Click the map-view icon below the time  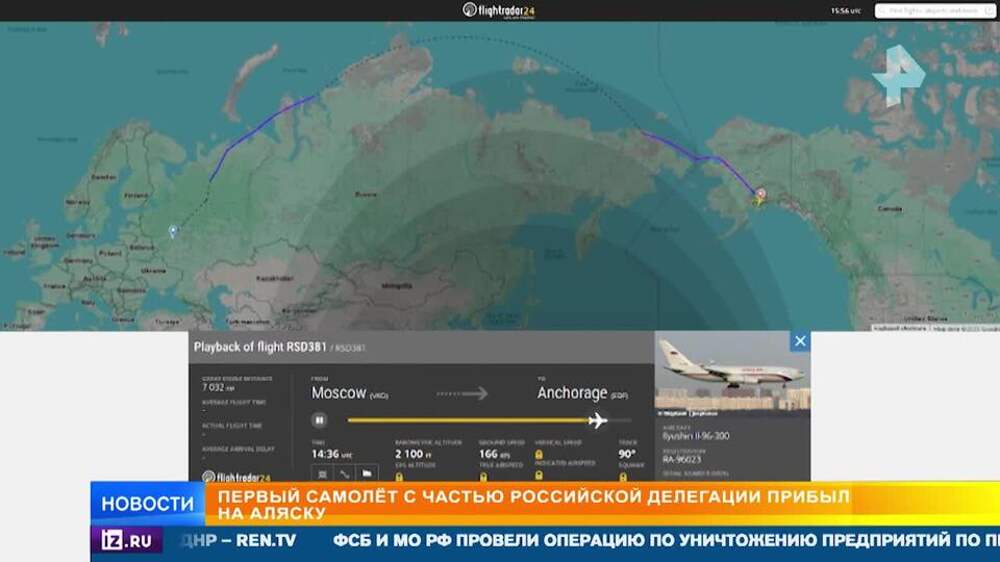[x=323, y=474]
